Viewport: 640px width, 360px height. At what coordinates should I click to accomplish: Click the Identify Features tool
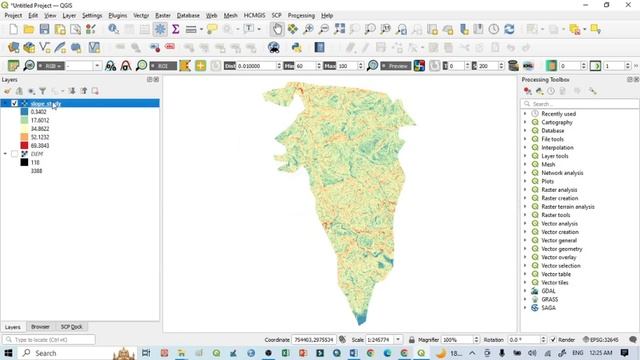(x=113, y=29)
